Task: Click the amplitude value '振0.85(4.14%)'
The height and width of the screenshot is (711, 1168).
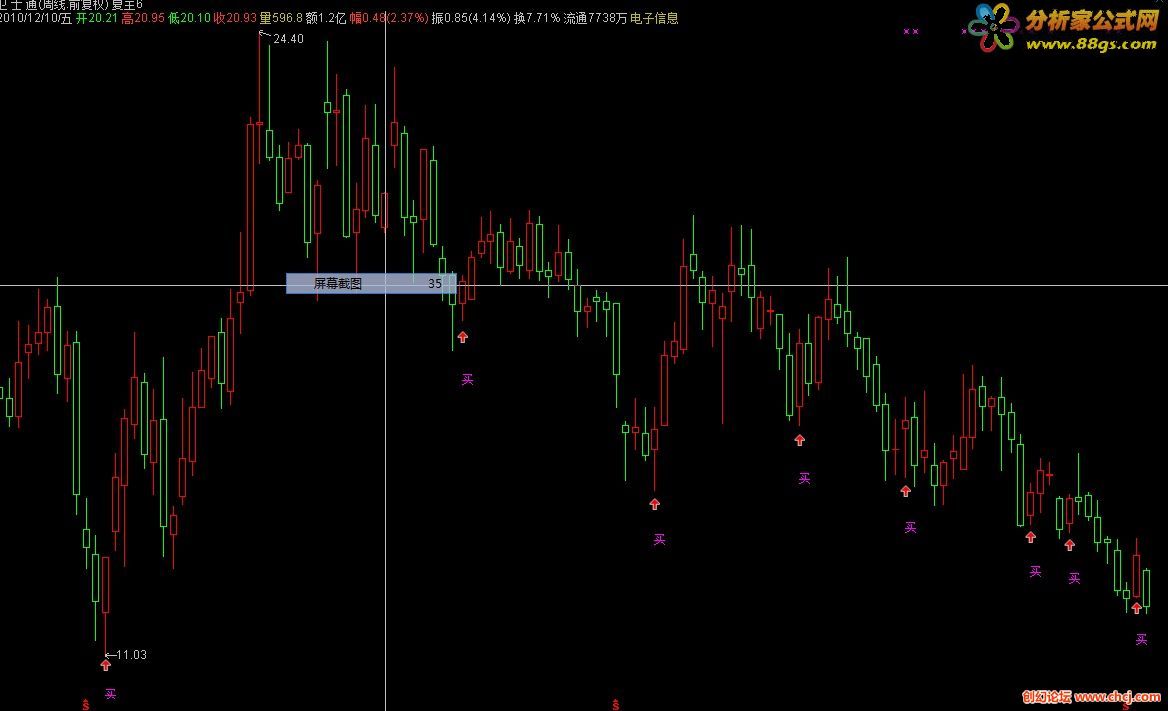Action: tap(471, 18)
